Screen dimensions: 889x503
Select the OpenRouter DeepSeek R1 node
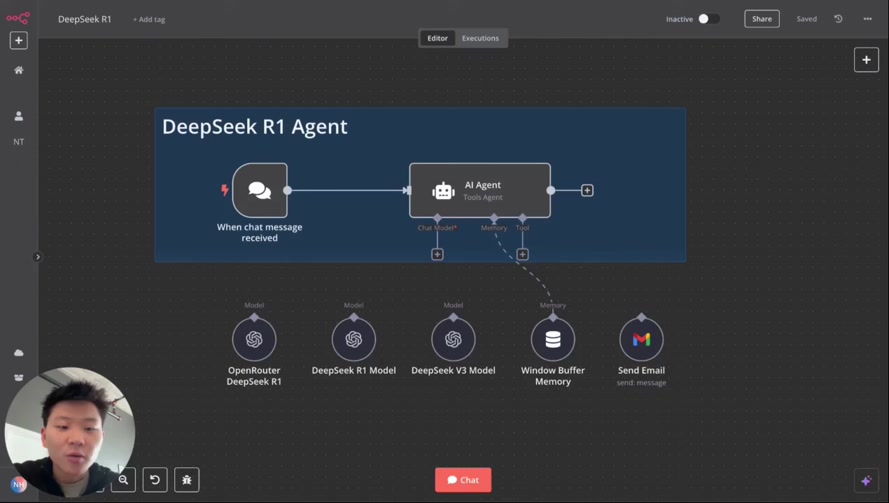click(254, 339)
